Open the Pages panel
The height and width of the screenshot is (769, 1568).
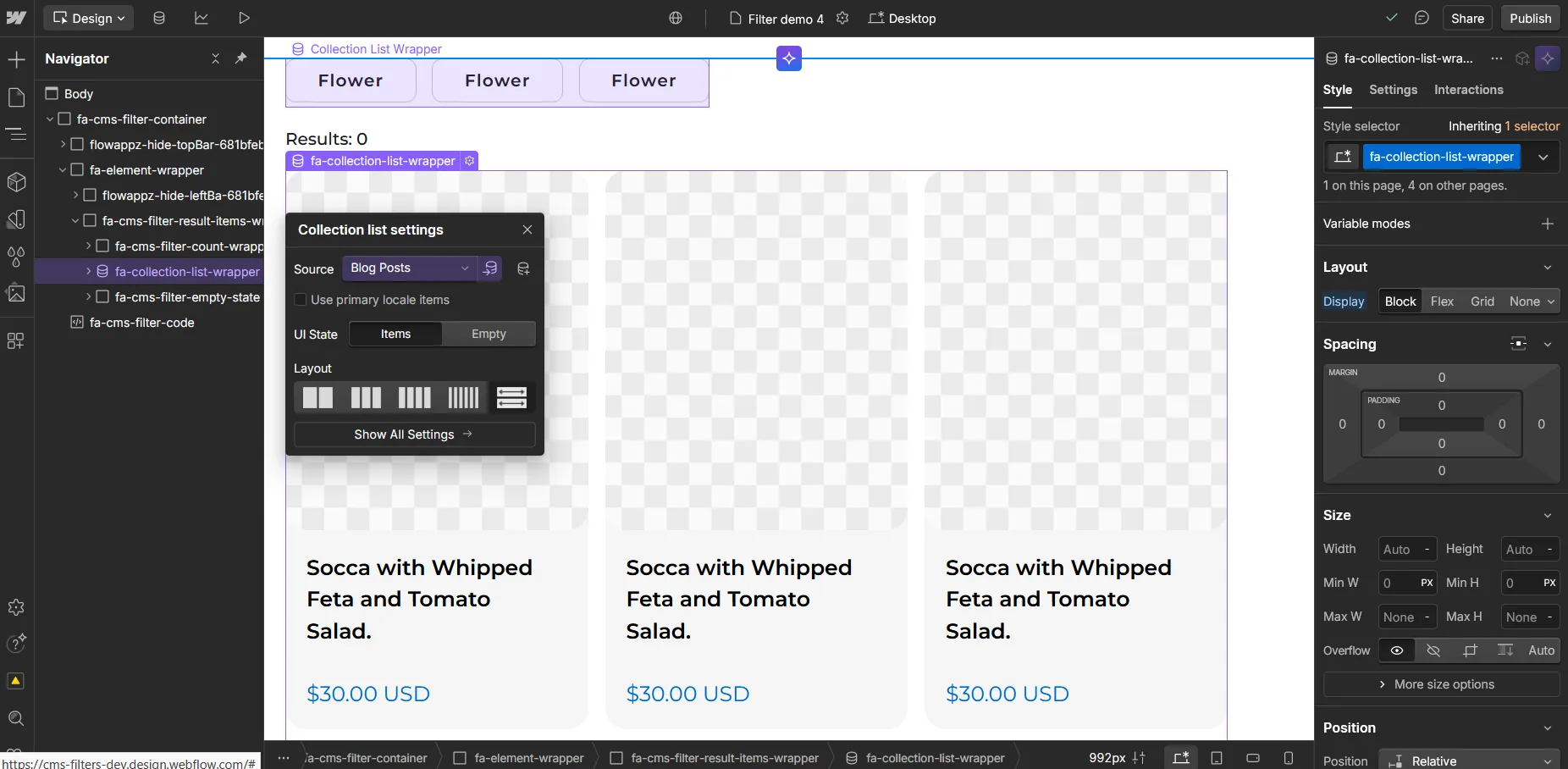pyautogui.click(x=16, y=97)
